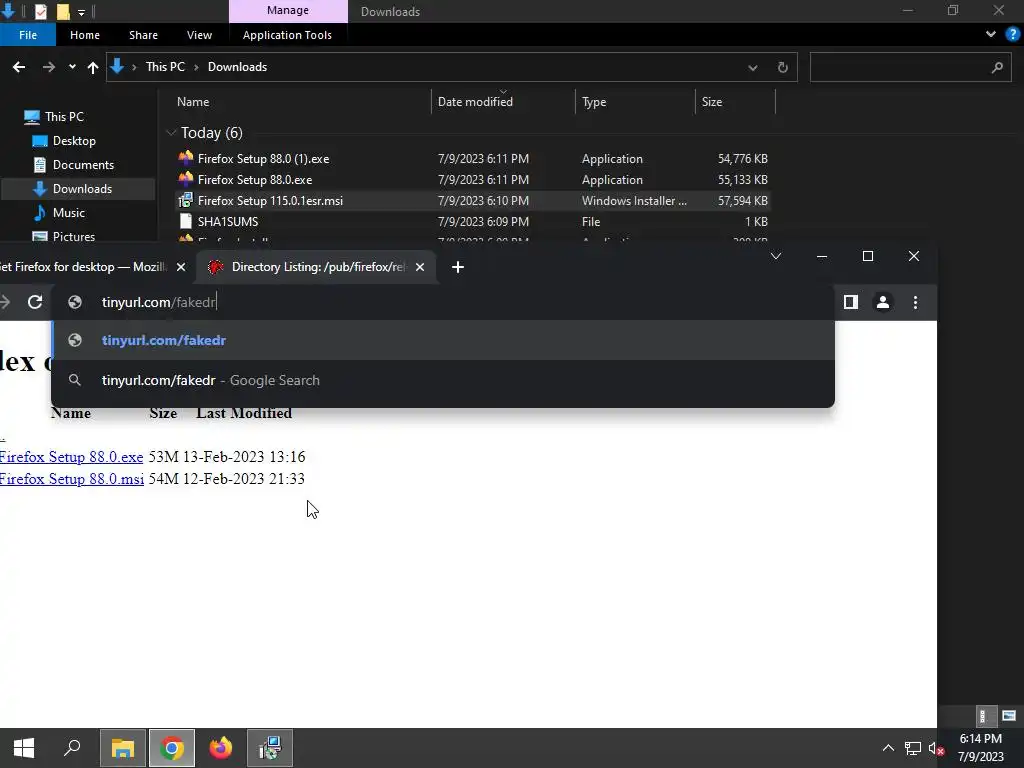Open the Windows Start menu

pyautogui.click(x=24, y=748)
